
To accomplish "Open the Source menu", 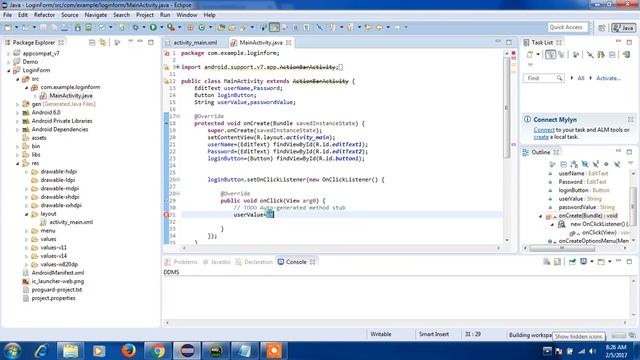I will point(70,15).
